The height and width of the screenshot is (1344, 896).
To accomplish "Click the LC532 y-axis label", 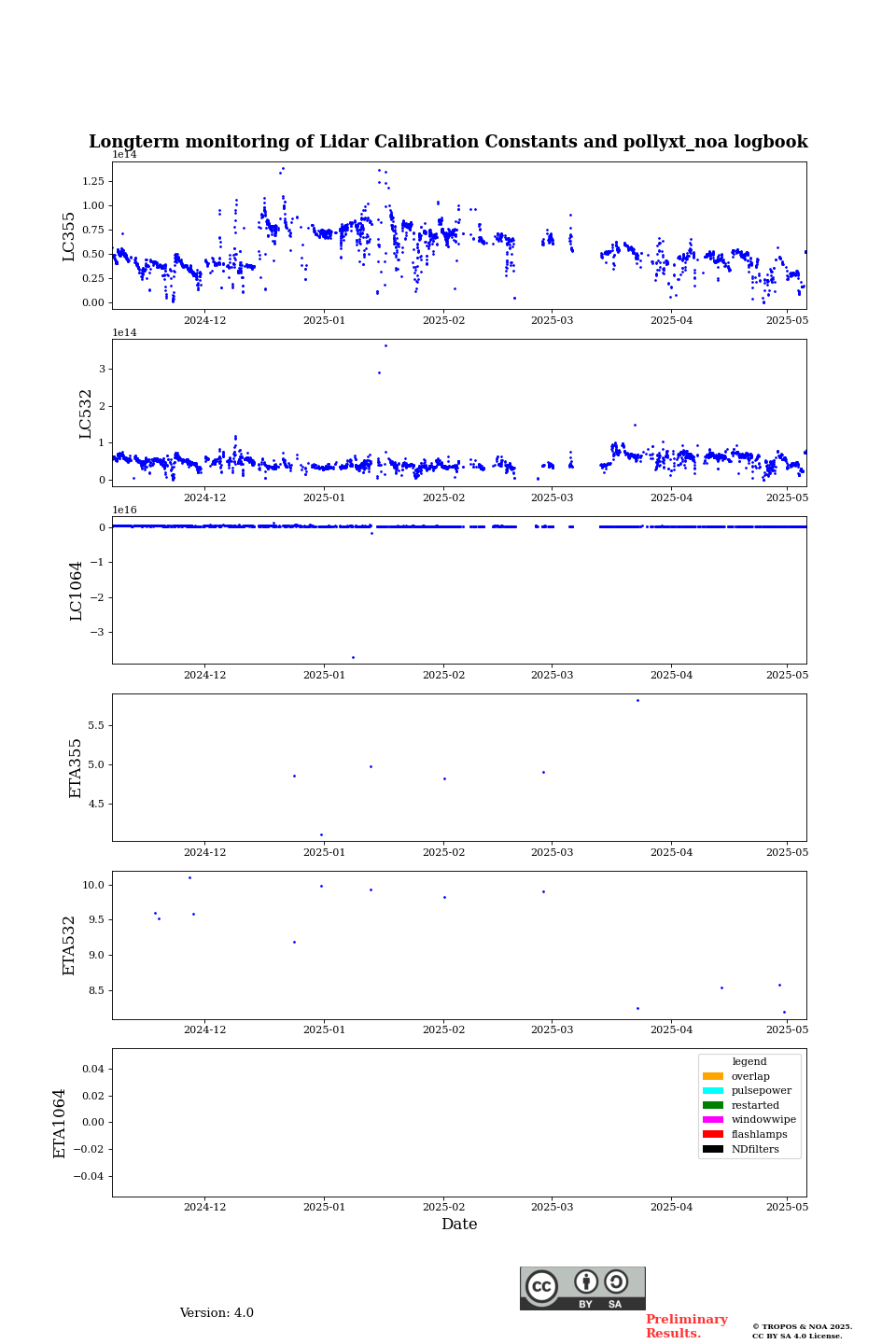I will click(x=86, y=413).
